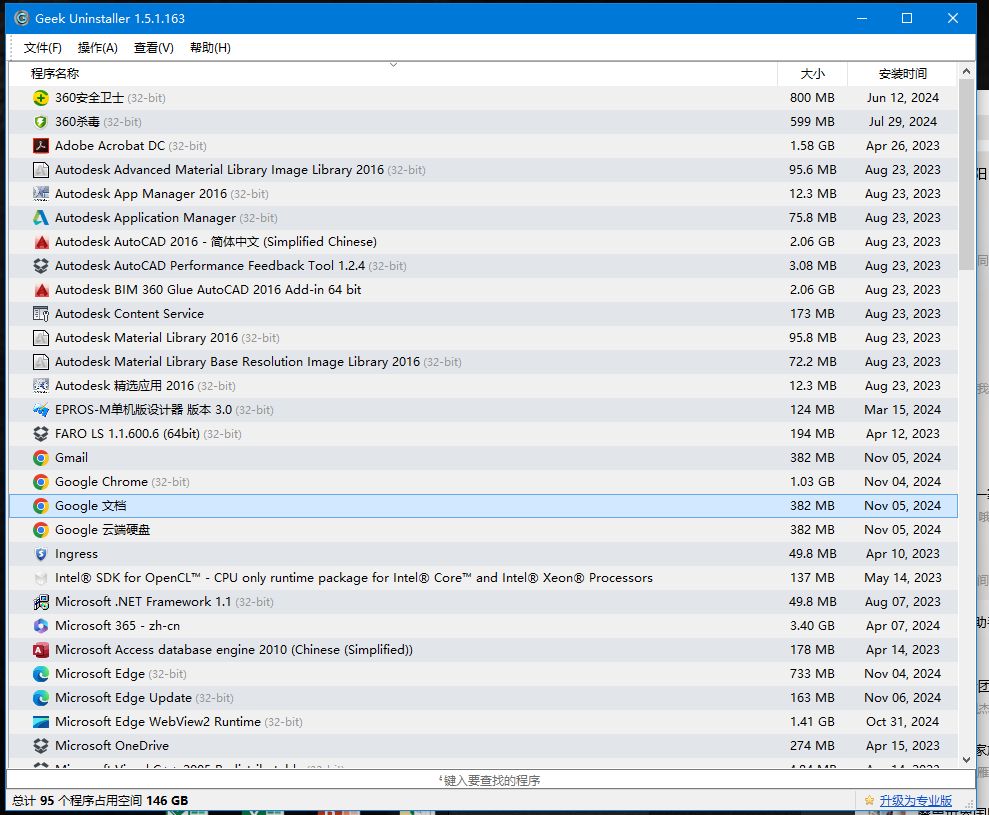
Task: Select the EPROS-M单机版设计器 icon
Action: [40, 409]
